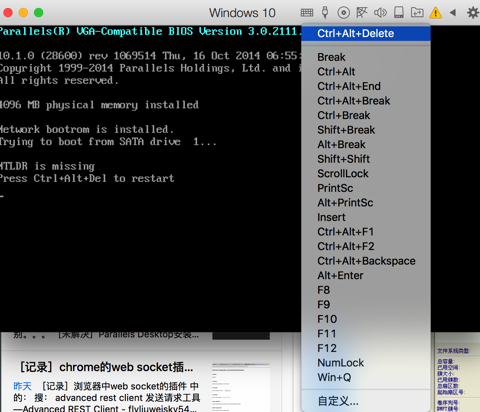Send the F10 key
The image size is (480, 412).
pyautogui.click(x=366, y=319)
